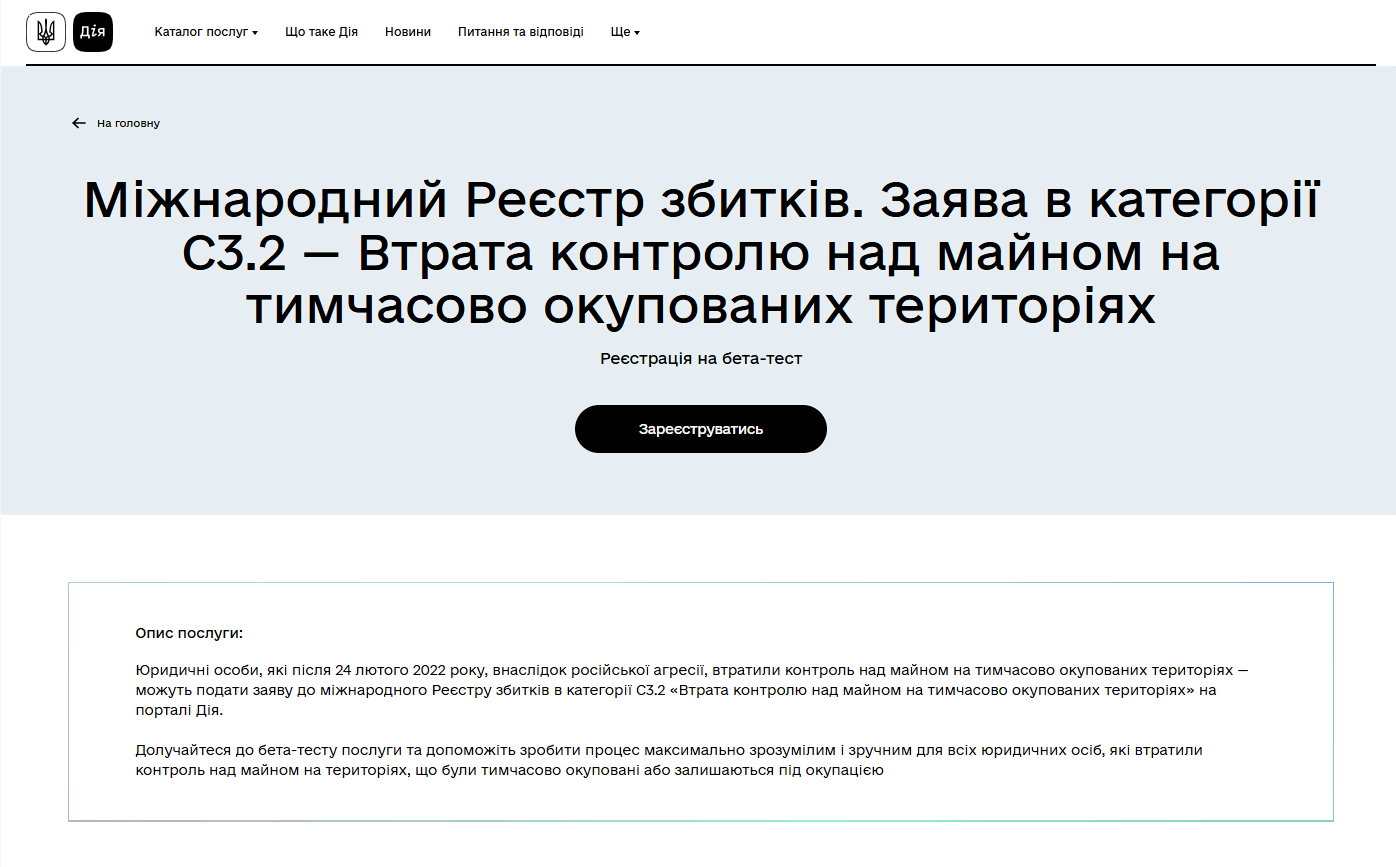Click the Дія home icon to return home
Image resolution: width=1396 pixels, height=867 pixels.
(x=92, y=31)
